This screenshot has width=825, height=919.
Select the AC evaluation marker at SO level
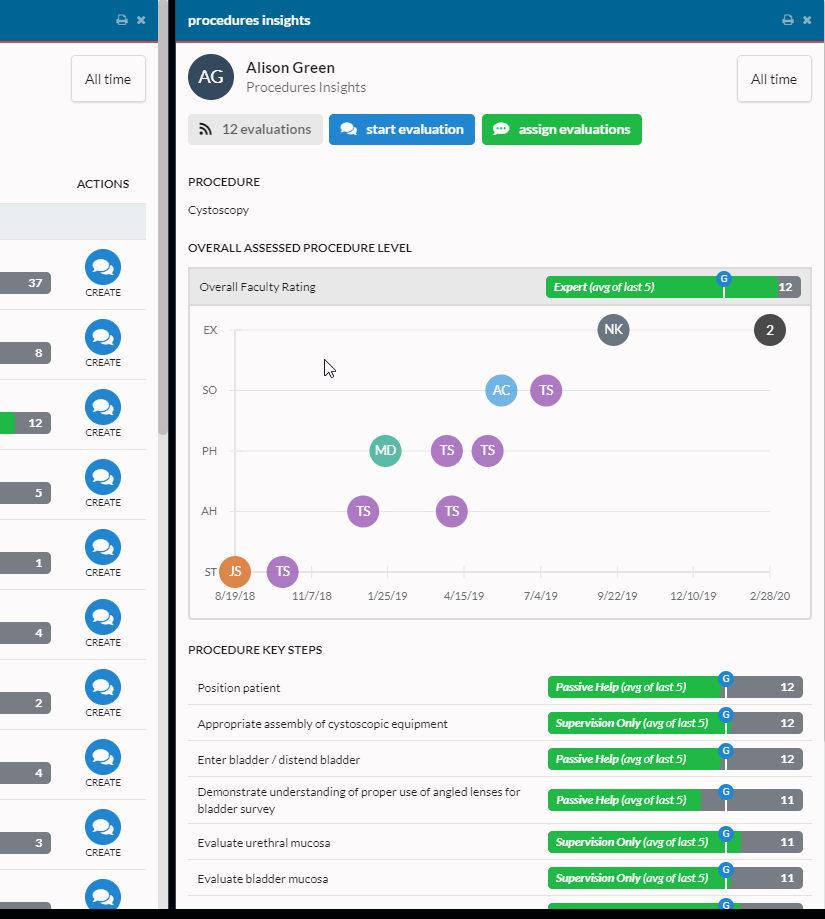coord(502,390)
